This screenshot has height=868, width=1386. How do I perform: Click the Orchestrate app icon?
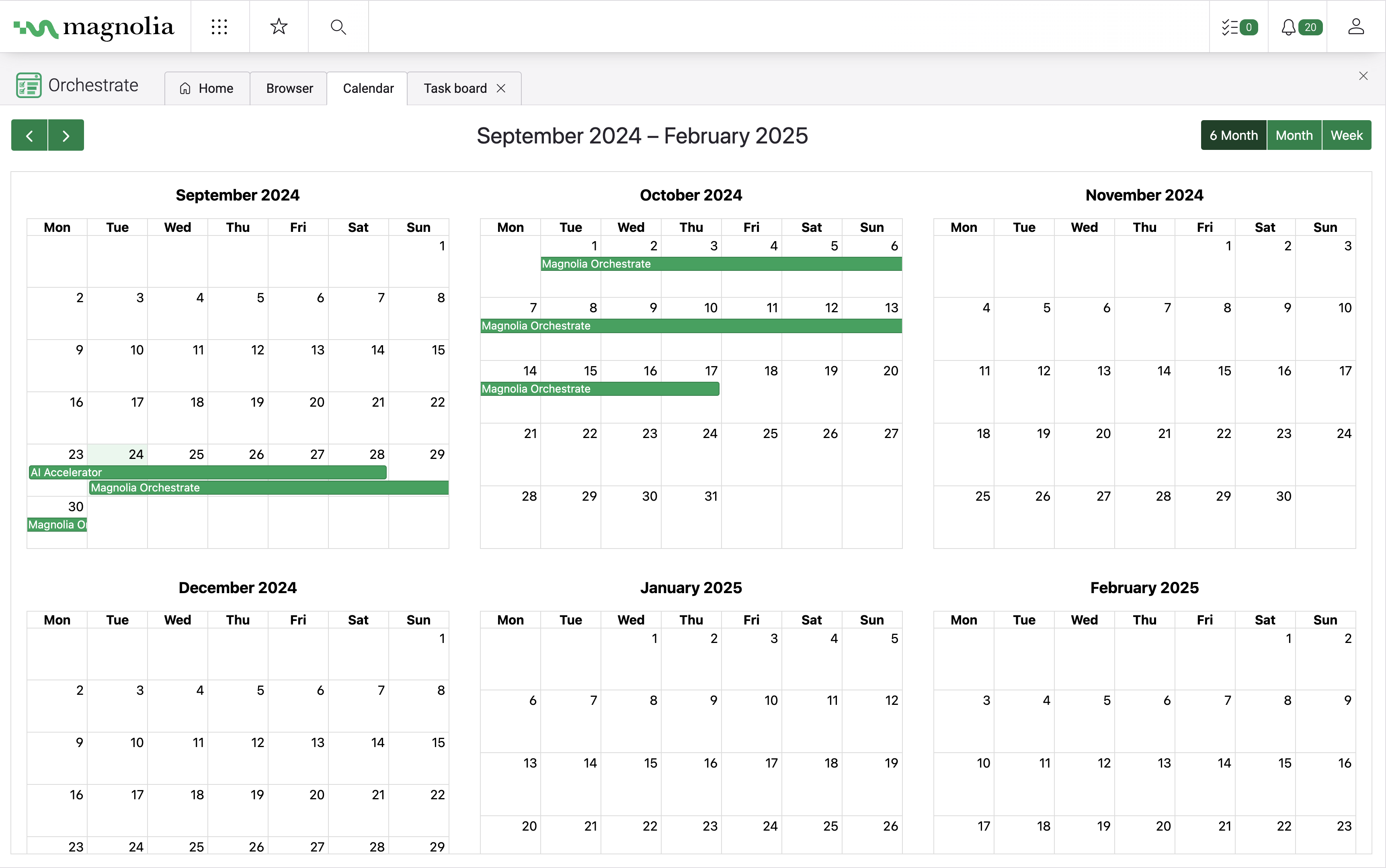coord(28,84)
